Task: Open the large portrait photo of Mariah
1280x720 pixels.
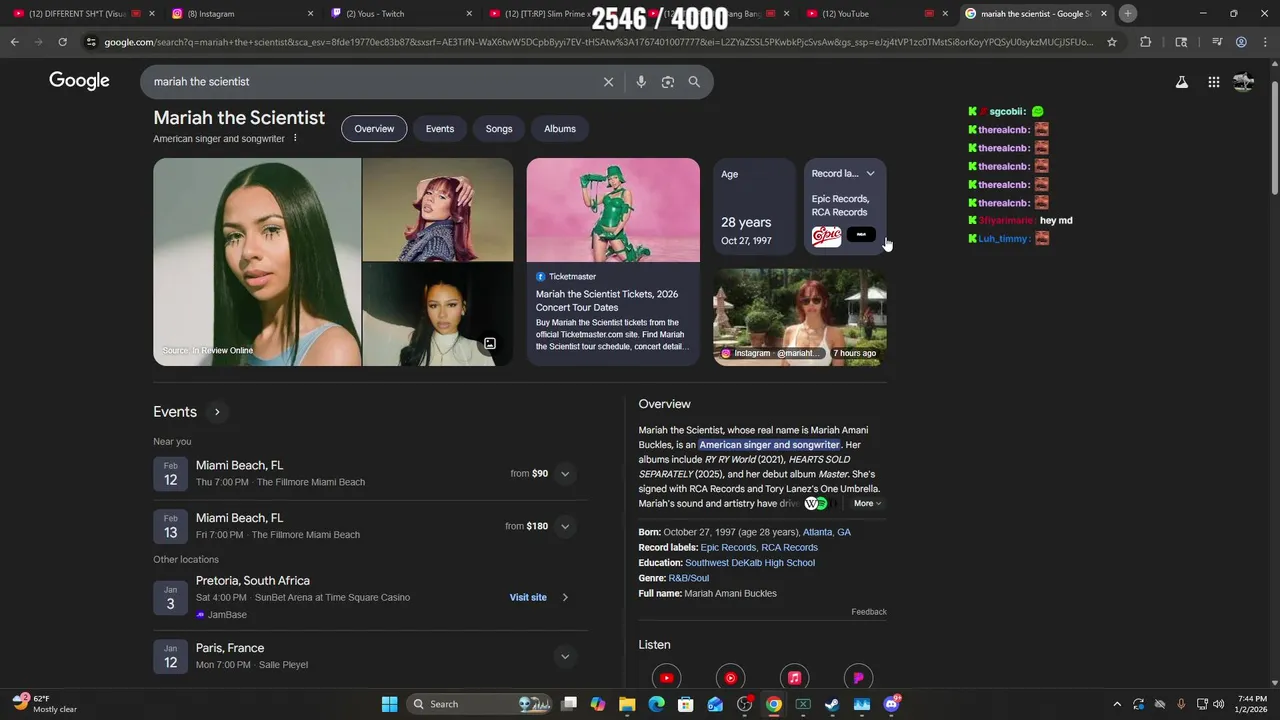Action: 257,262
